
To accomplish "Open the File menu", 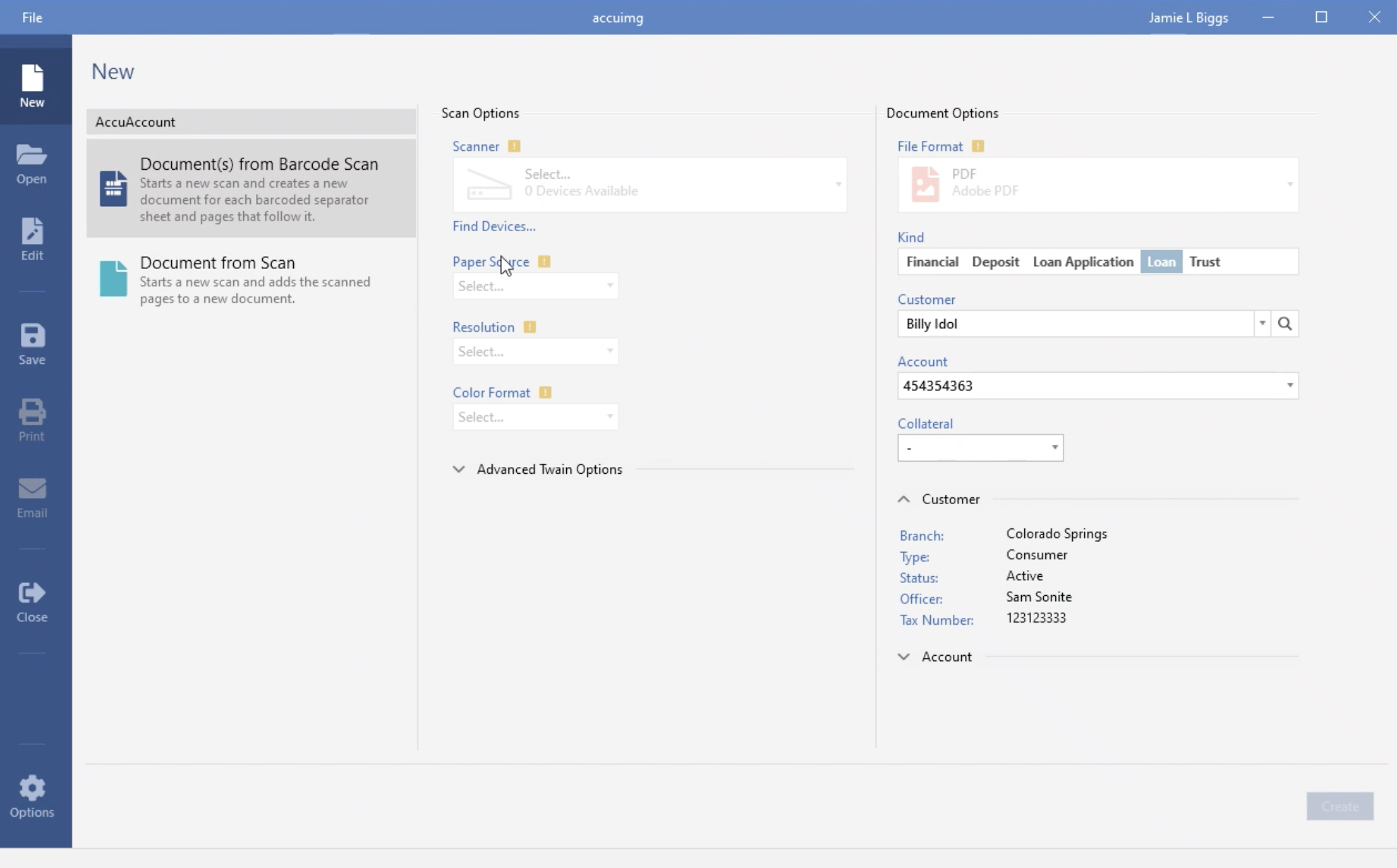I will [x=32, y=18].
